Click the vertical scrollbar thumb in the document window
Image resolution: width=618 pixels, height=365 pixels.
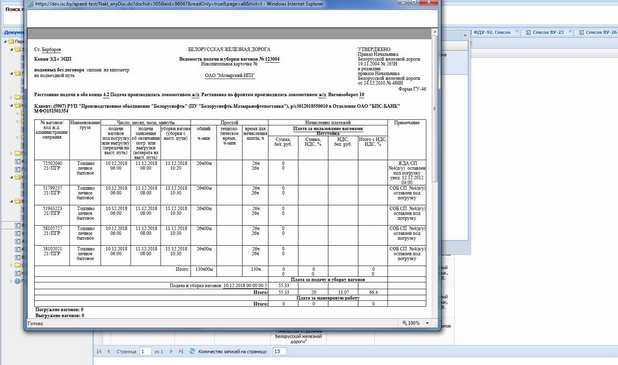point(435,108)
